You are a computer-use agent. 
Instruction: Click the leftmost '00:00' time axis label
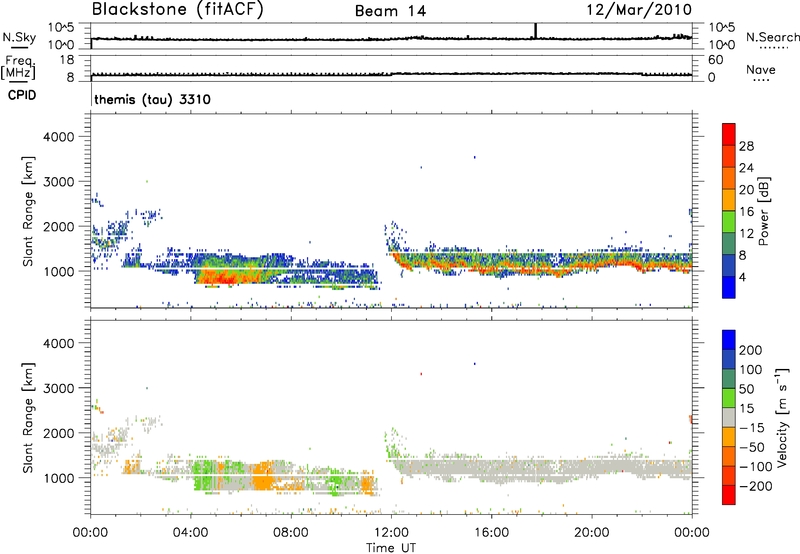click(90, 533)
